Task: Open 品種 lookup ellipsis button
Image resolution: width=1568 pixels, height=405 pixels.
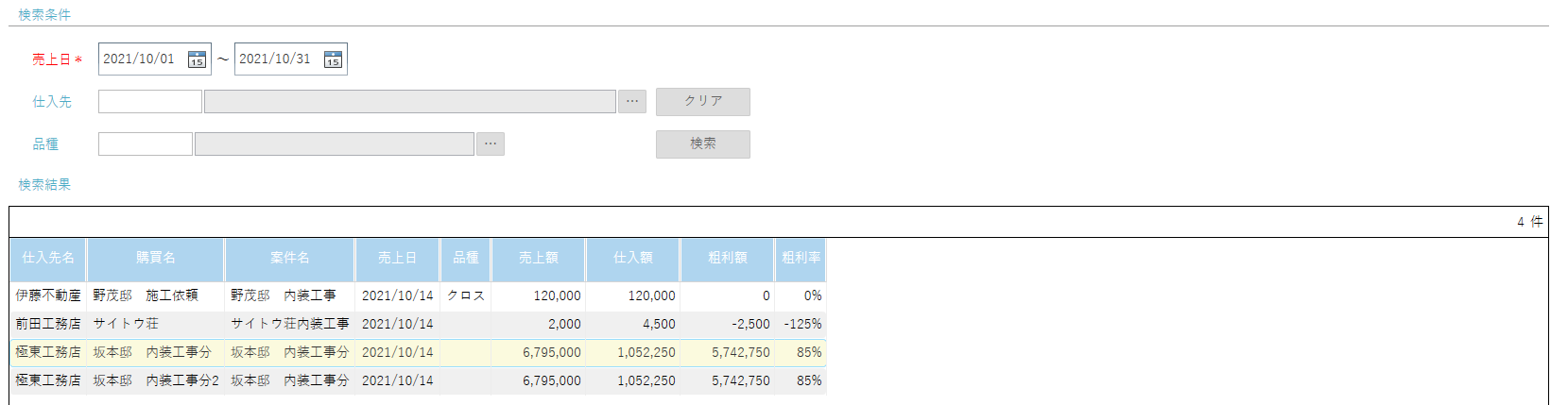Action: [490, 143]
